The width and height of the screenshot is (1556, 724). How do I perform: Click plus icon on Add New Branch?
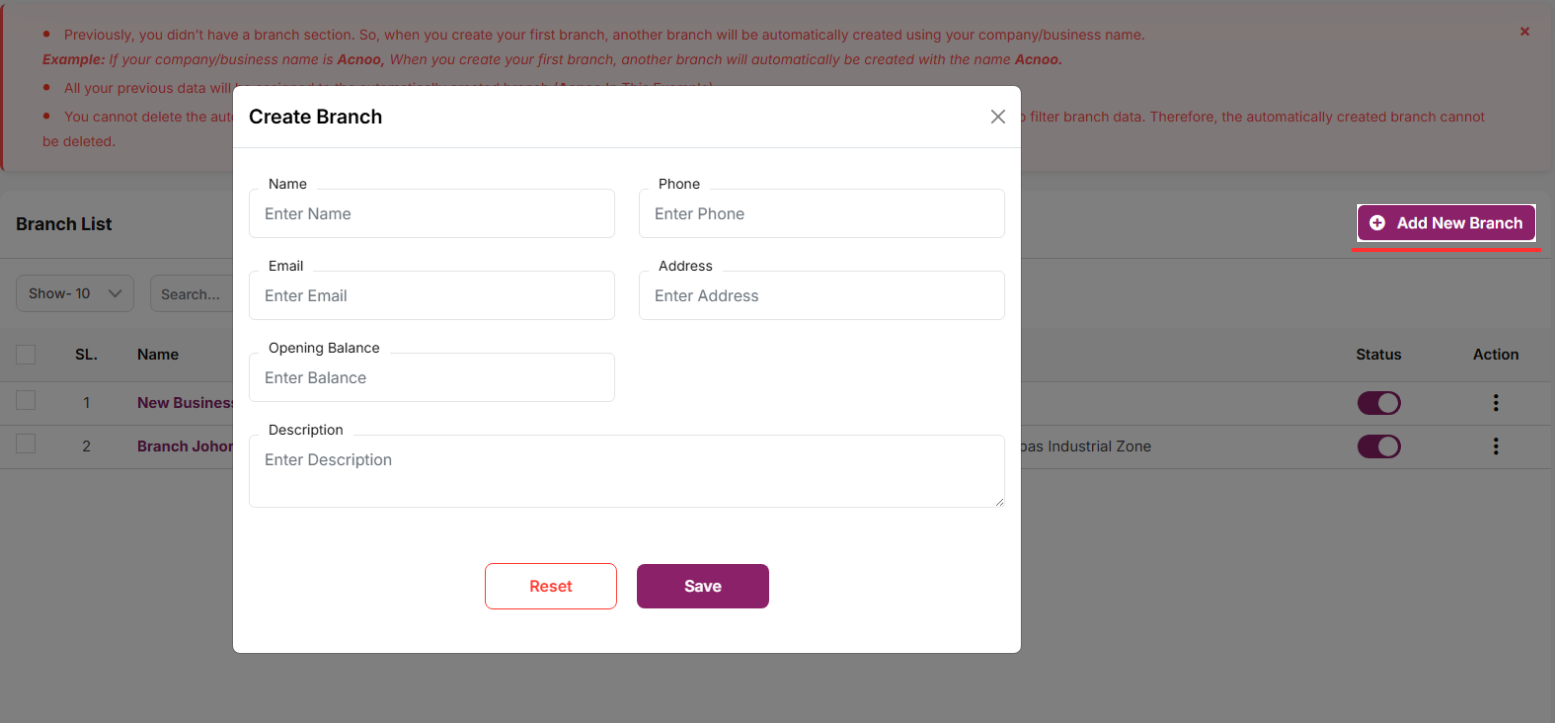pyautogui.click(x=1377, y=223)
